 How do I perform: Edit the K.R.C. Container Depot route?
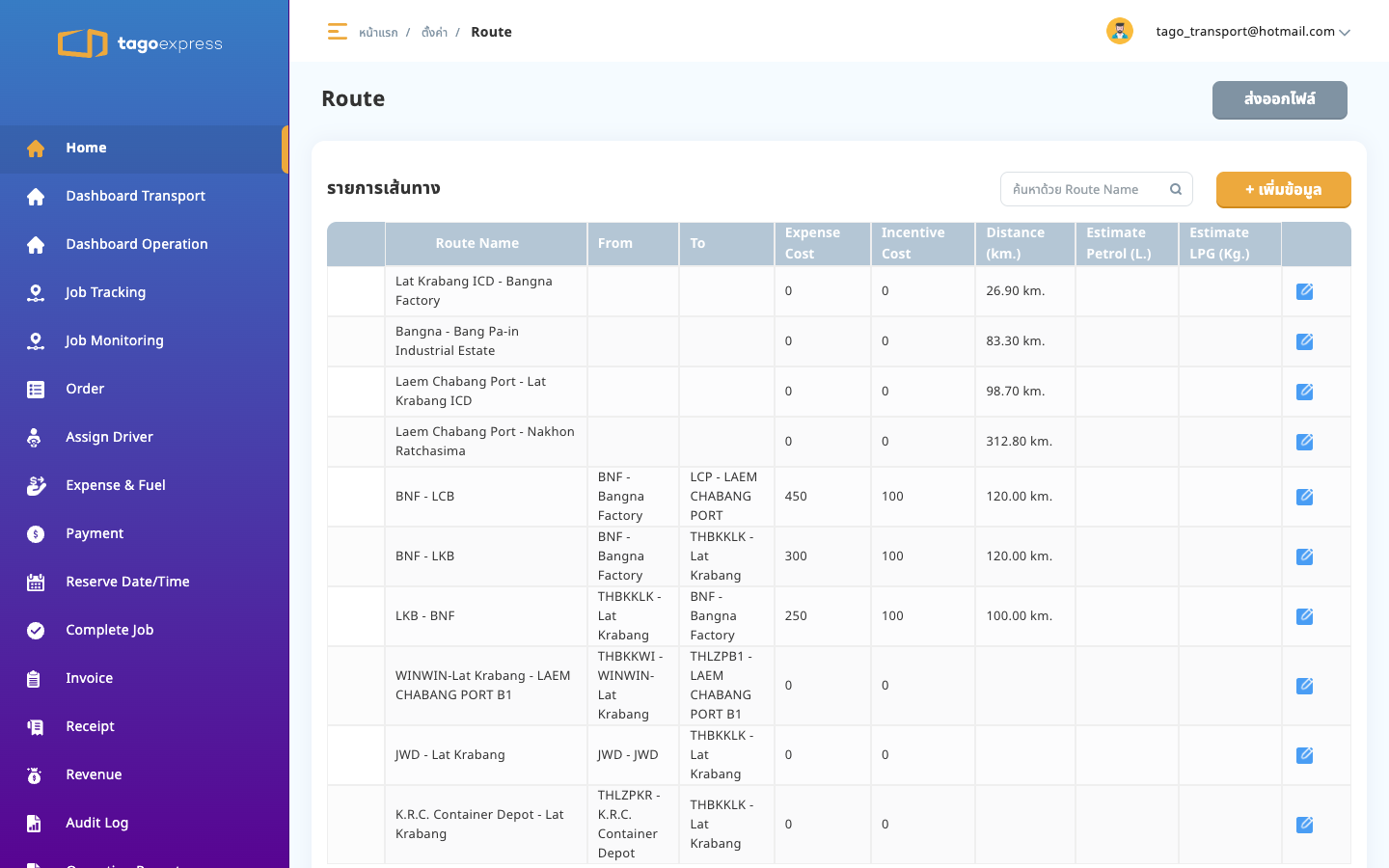(x=1304, y=825)
